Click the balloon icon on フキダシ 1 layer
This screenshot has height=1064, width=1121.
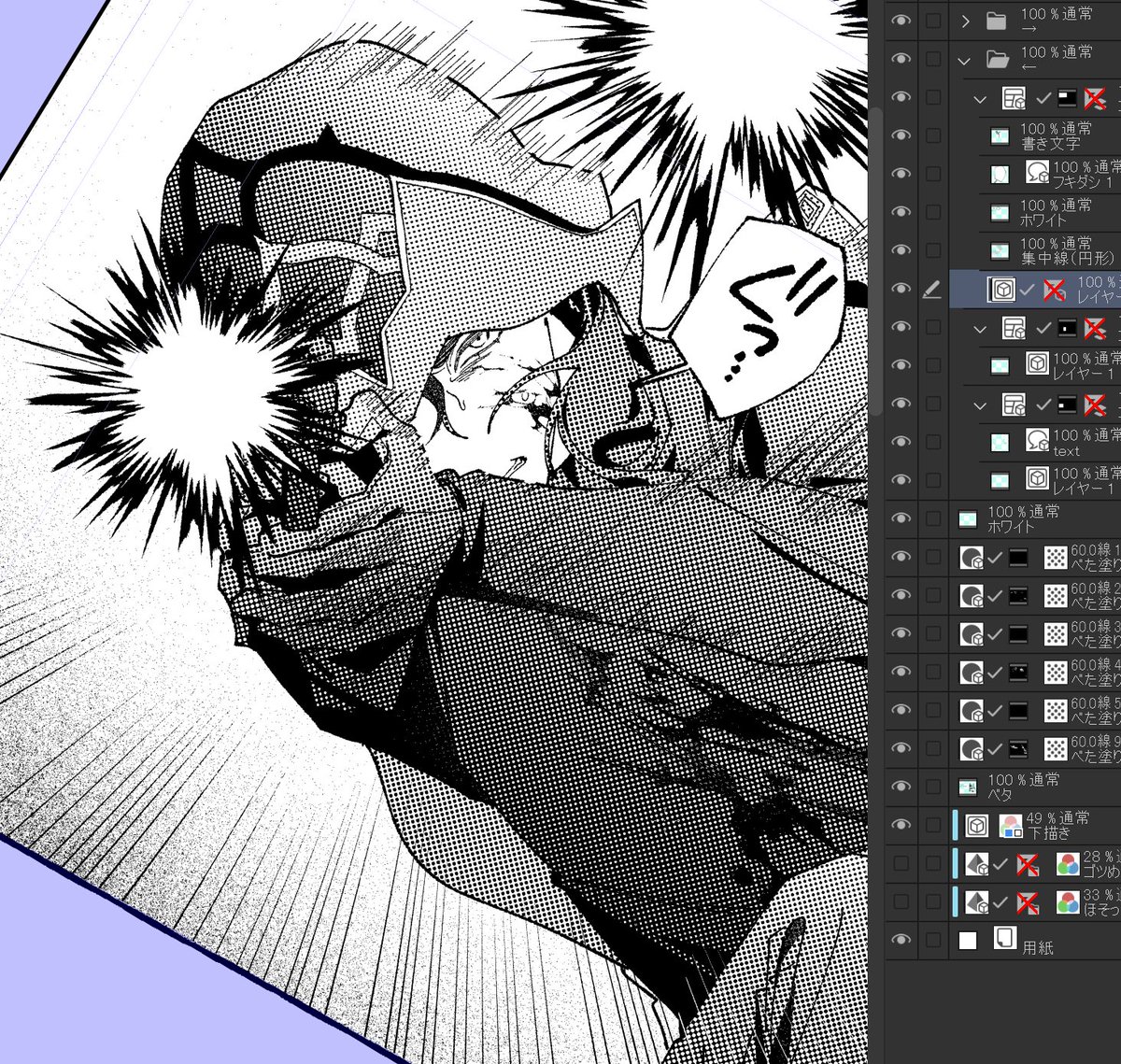1037,174
